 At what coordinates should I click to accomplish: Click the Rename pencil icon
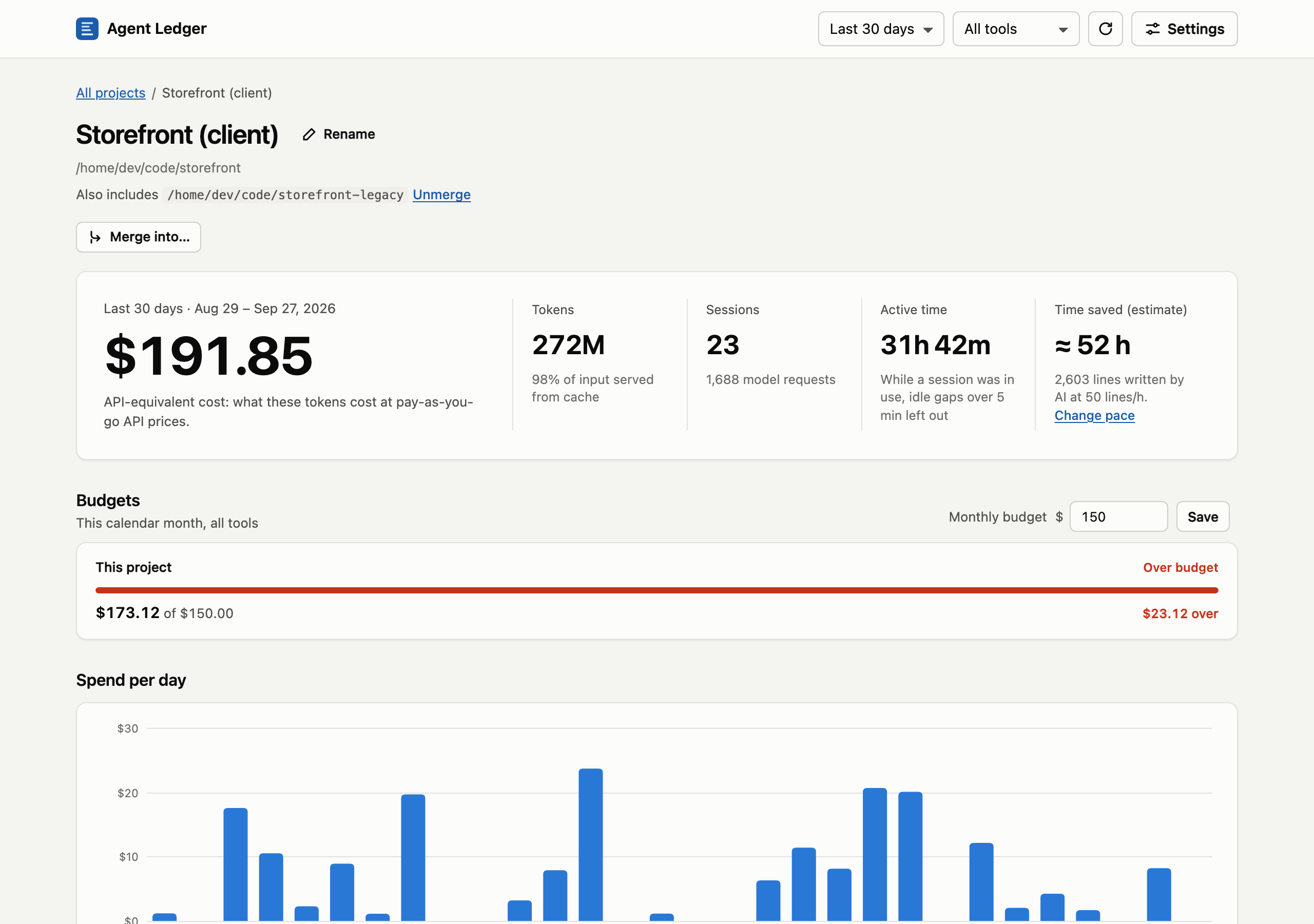point(309,134)
